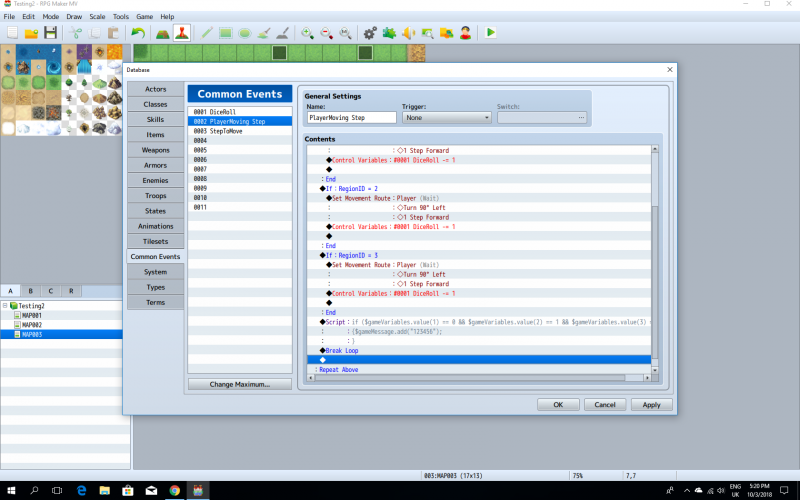The width and height of the screenshot is (800, 500).
Task: Click the Copy toolbar icon
Action: (94, 33)
